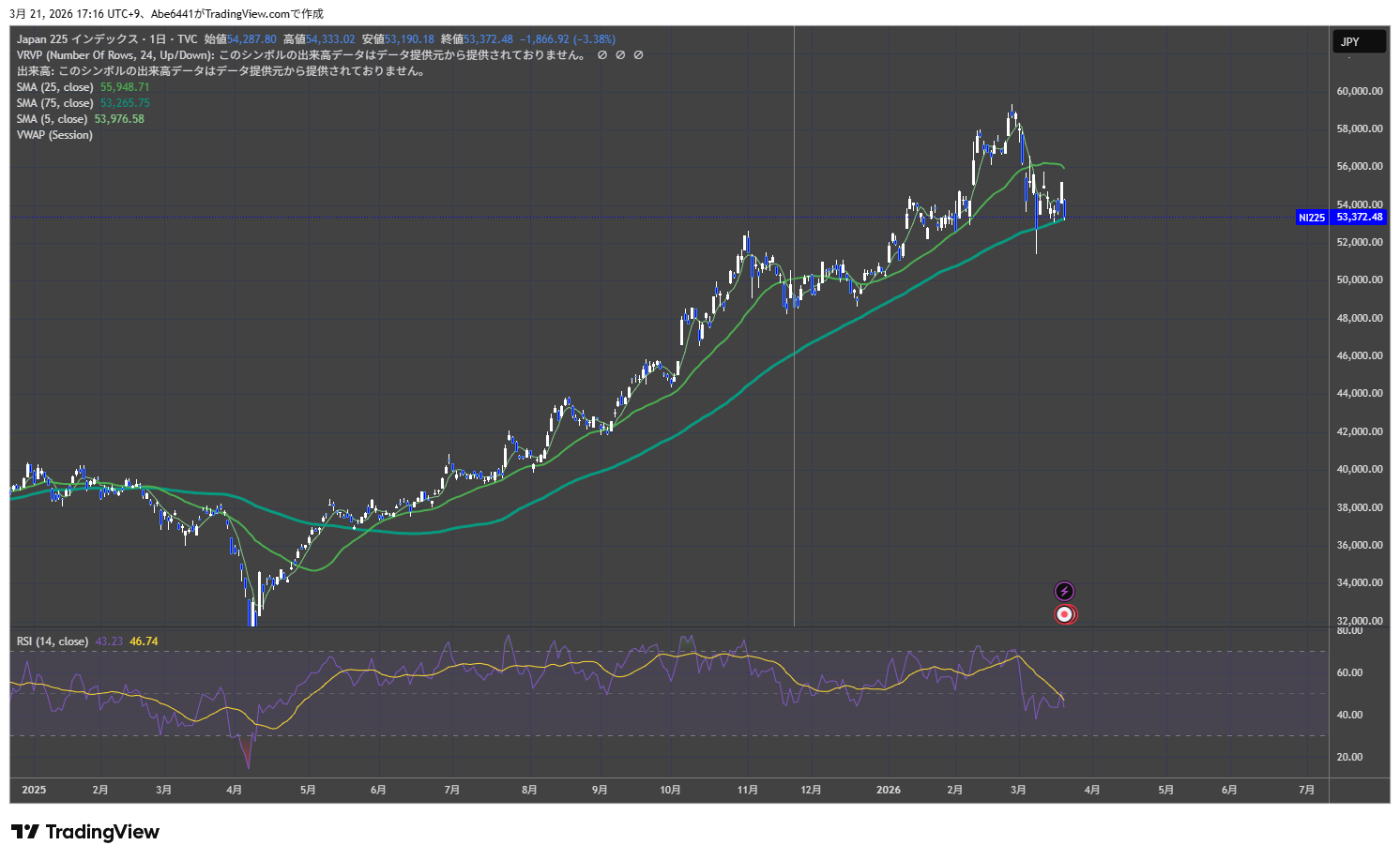This screenshot has width=1400, height=860.
Task: Select the VRVP indicator legend title
Action: click(x=114, y=55)
